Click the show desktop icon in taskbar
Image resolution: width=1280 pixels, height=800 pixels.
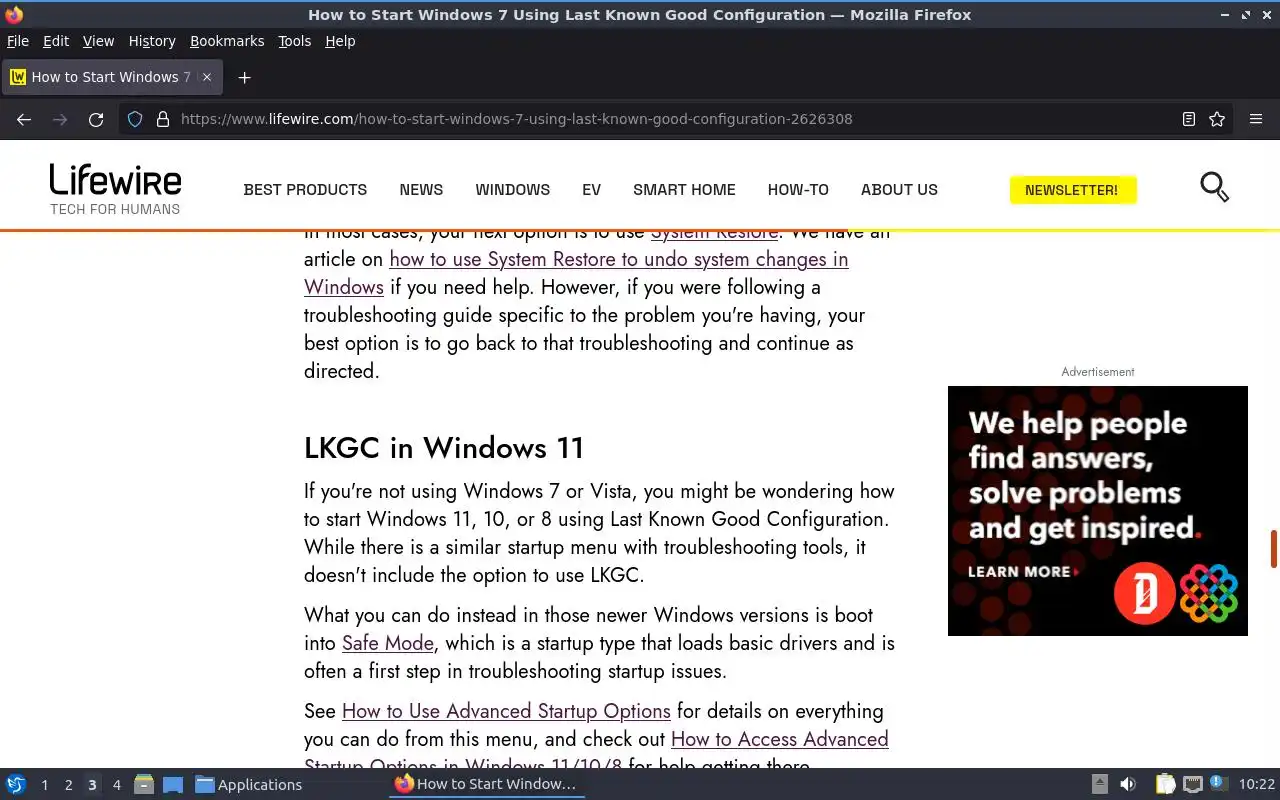click(x=173, y=784)
